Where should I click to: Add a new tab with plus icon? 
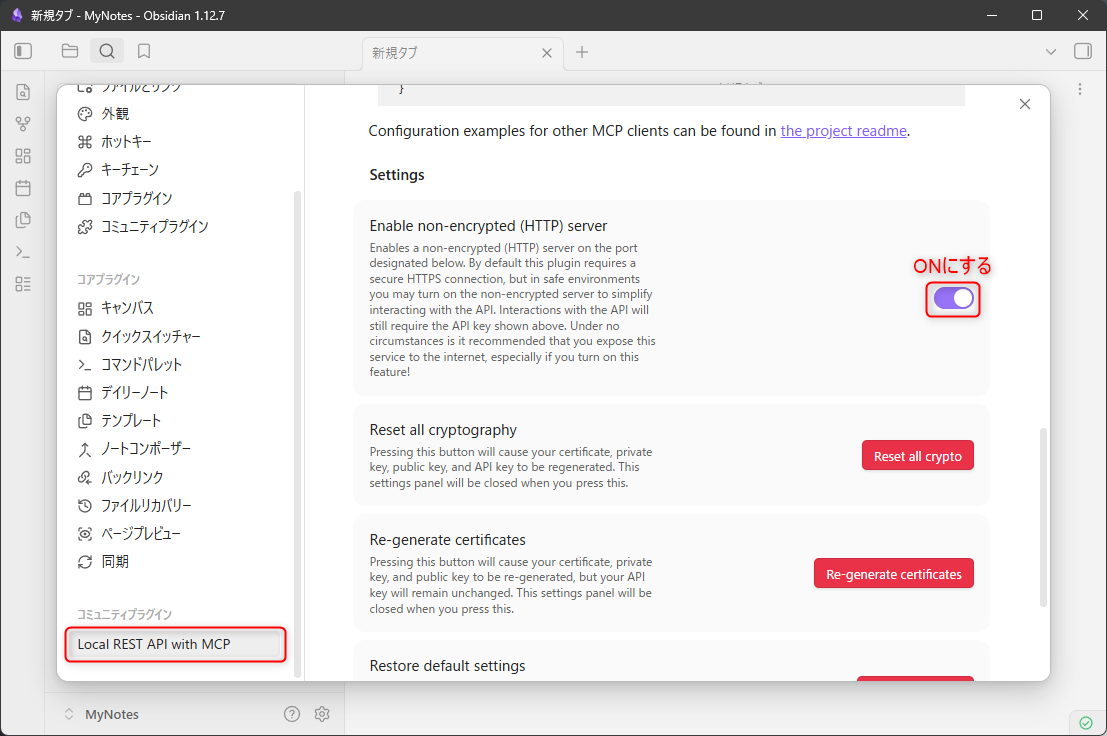pyautogui.click(x=582, y=52)
